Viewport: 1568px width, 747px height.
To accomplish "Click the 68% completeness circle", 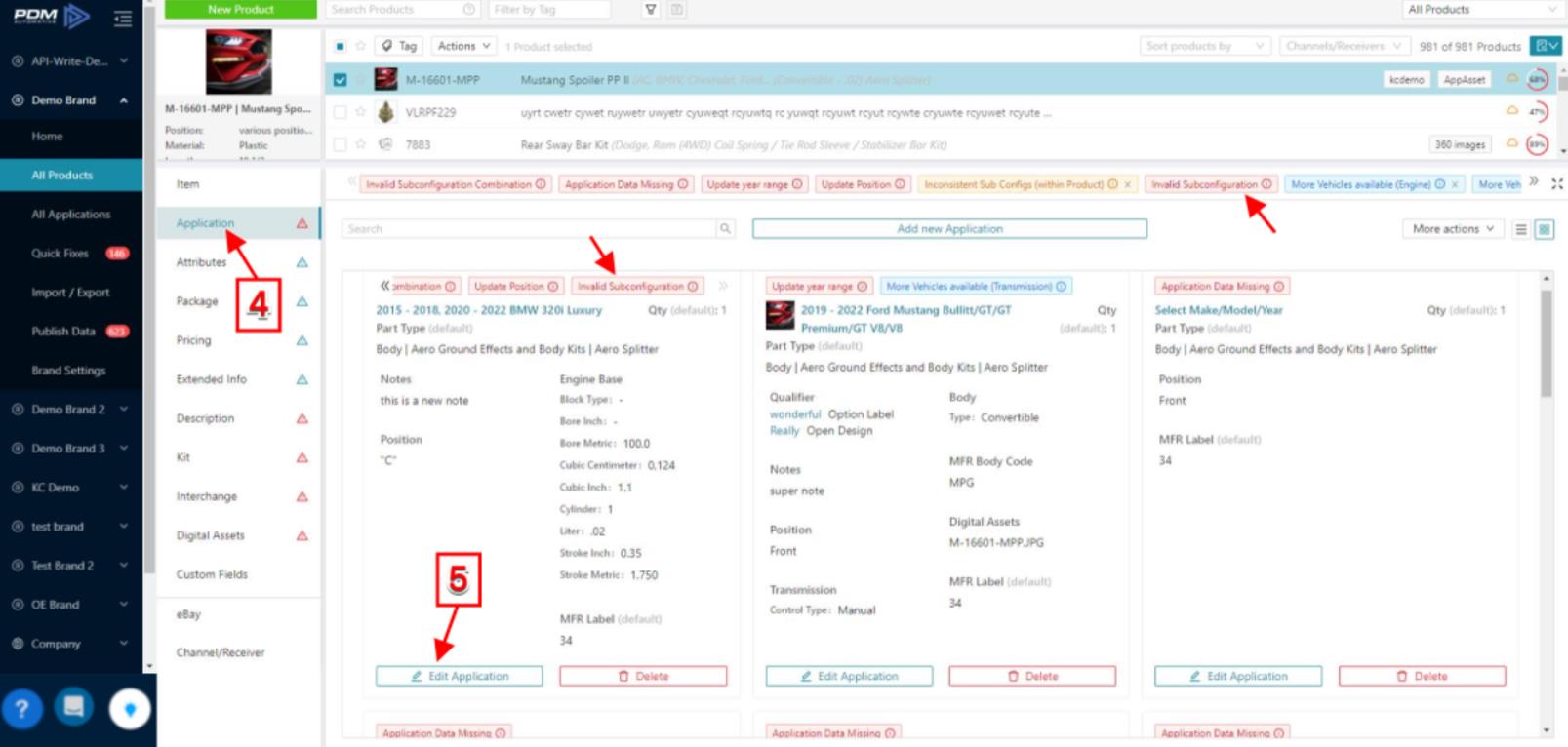I will [1538, 80].
